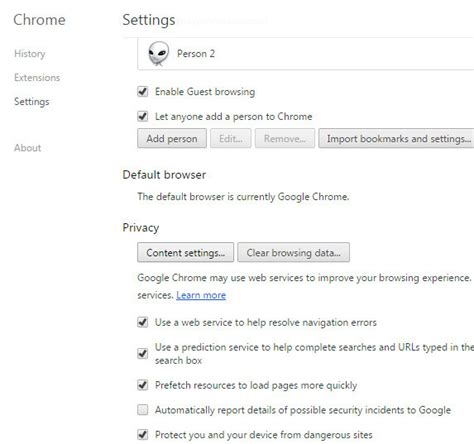
Task: Click the Person 2 alien avatar icon
Action: click(158, 53)
